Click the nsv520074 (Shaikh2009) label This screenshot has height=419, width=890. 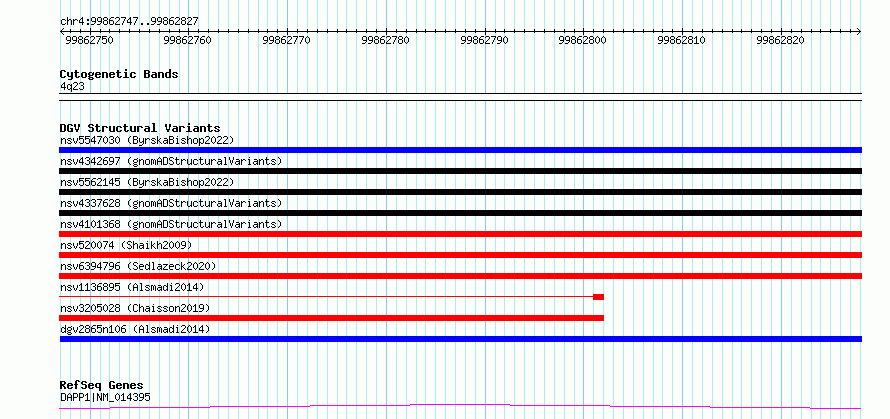coord(126,245)
